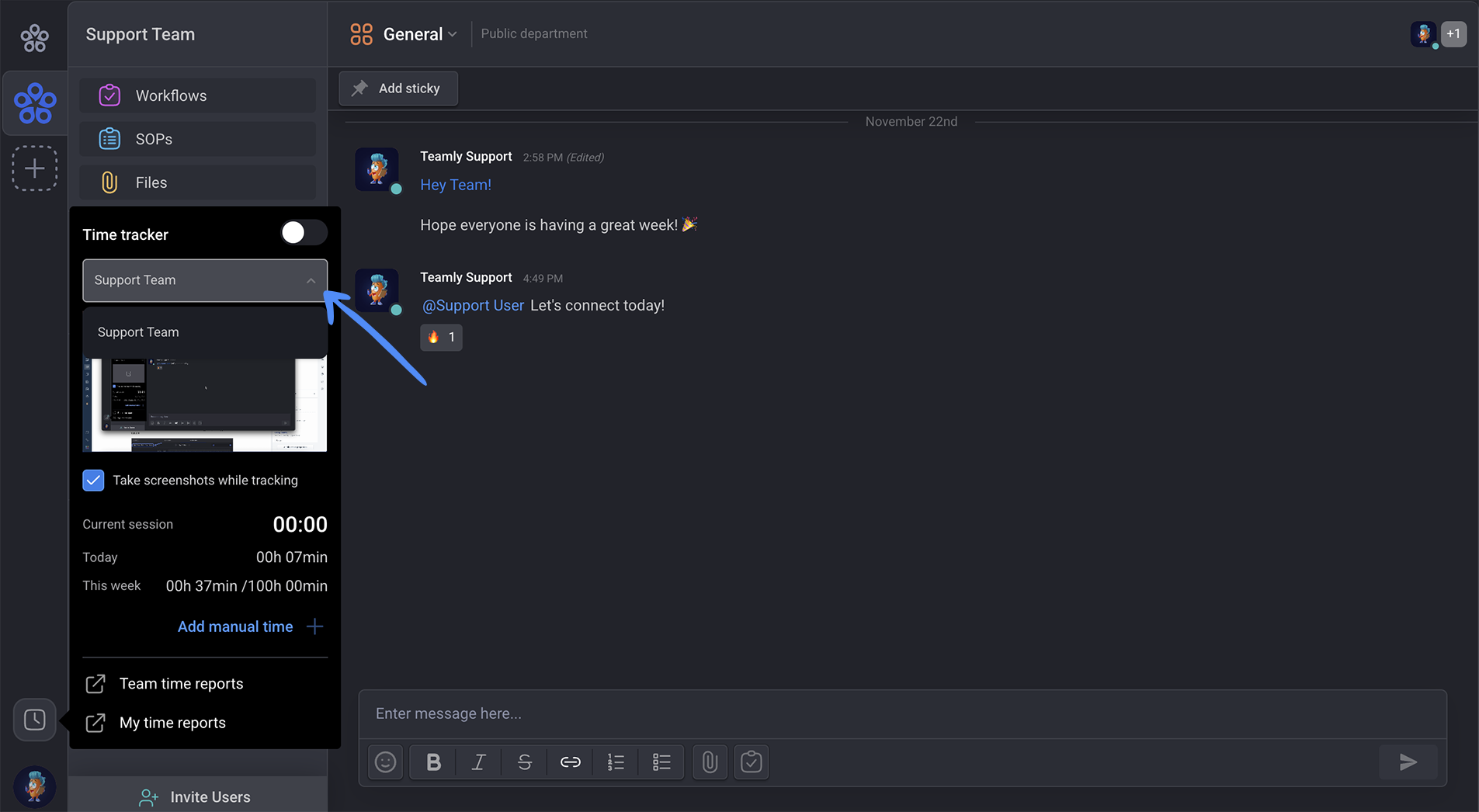Click the 2:58 PM message timestamp
Image resolution: width=1479 pixels, height=812 pixels.
[543, 158]
